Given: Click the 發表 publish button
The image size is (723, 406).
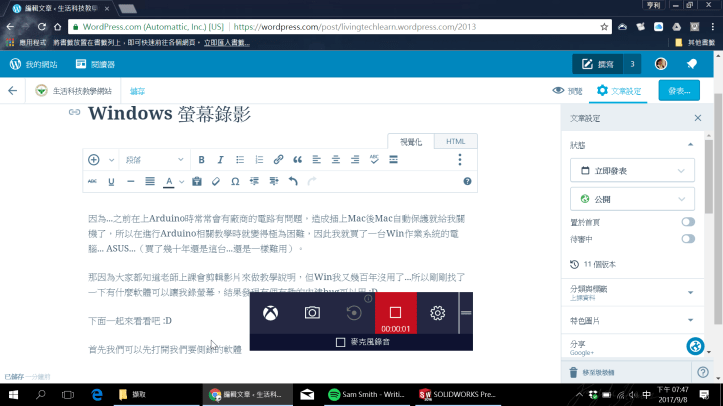Looking at the screenshot, I should tap(680, 91).
